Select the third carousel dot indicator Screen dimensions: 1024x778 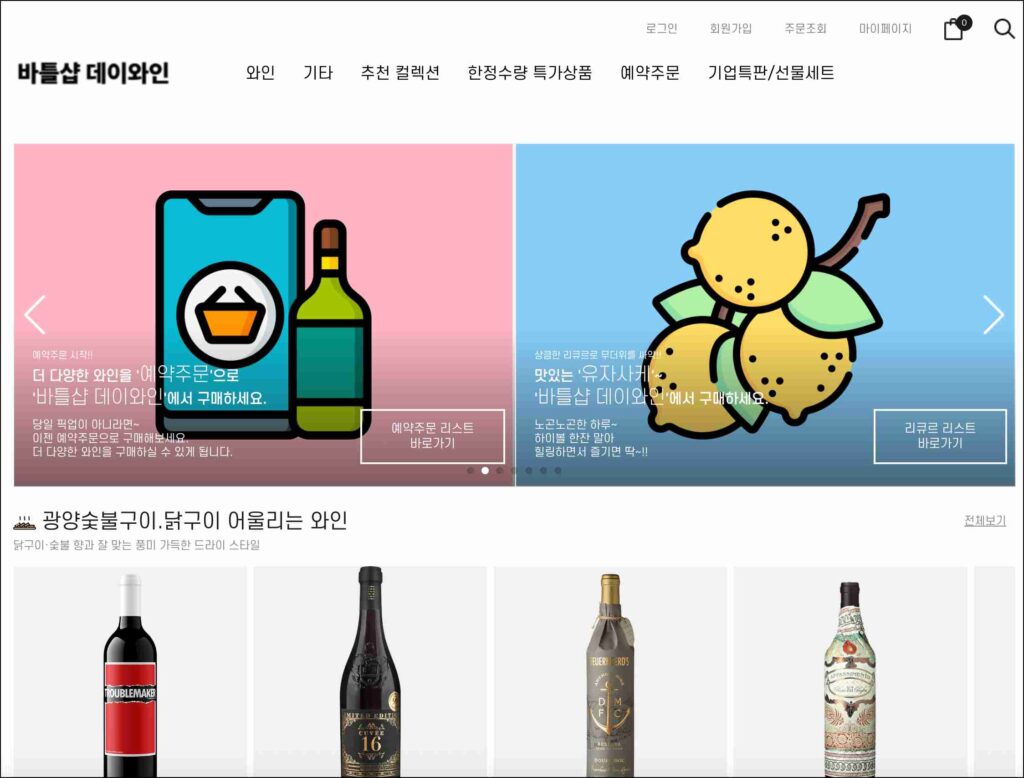point(500,470)
